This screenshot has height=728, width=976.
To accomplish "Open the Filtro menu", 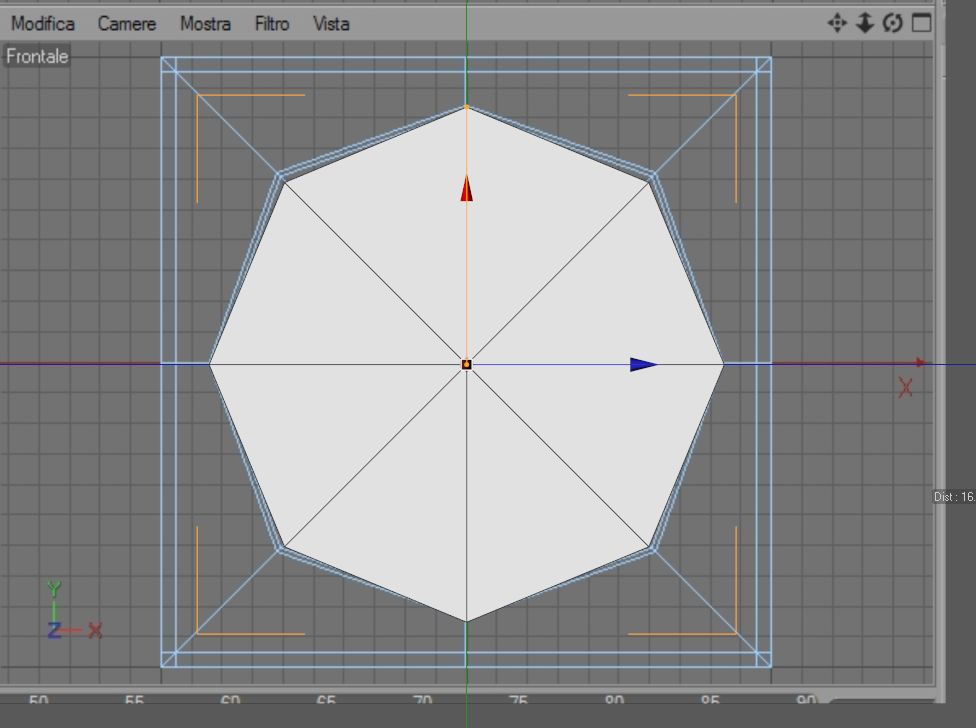I will coord(272,24).
